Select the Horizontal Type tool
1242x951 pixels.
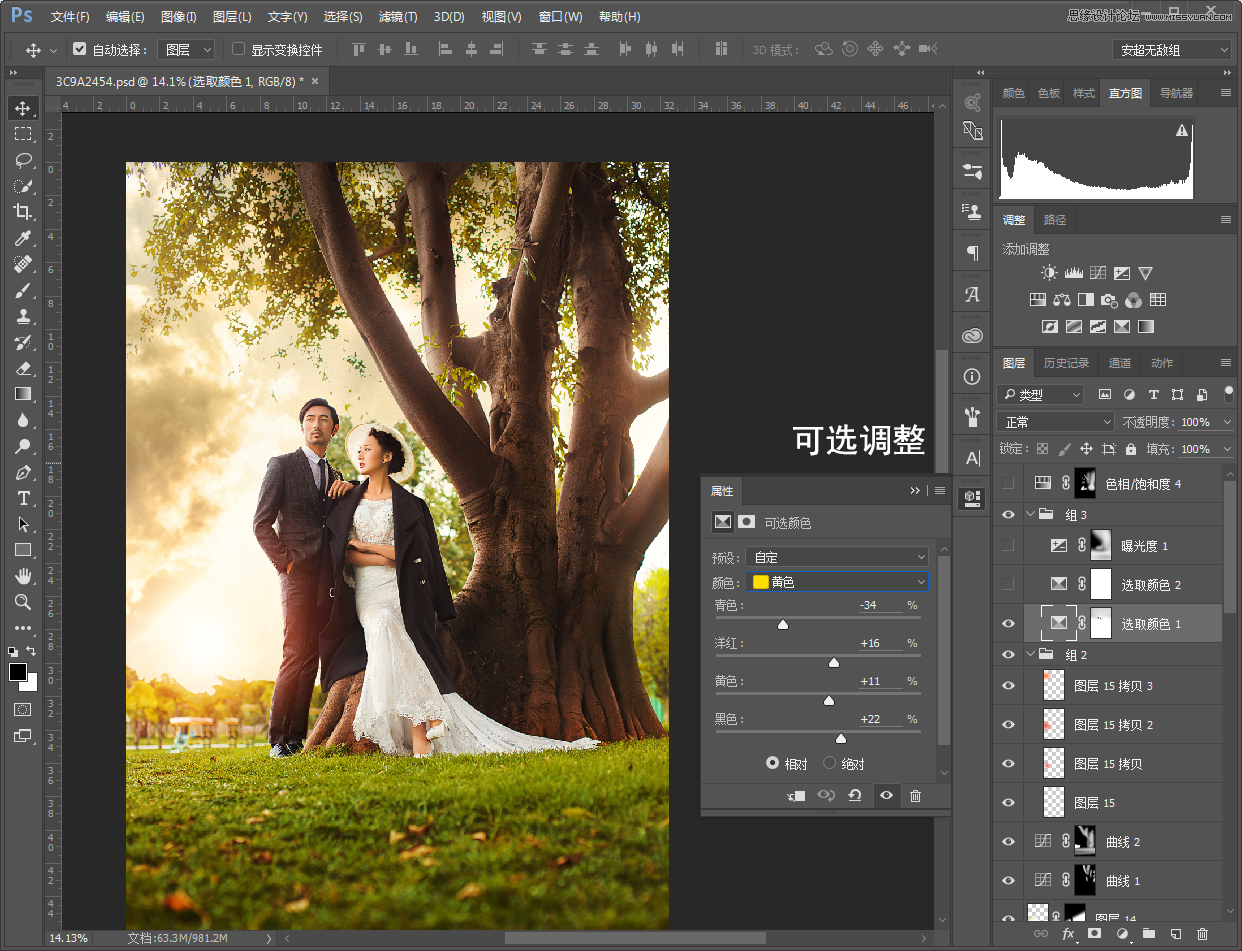22,498
